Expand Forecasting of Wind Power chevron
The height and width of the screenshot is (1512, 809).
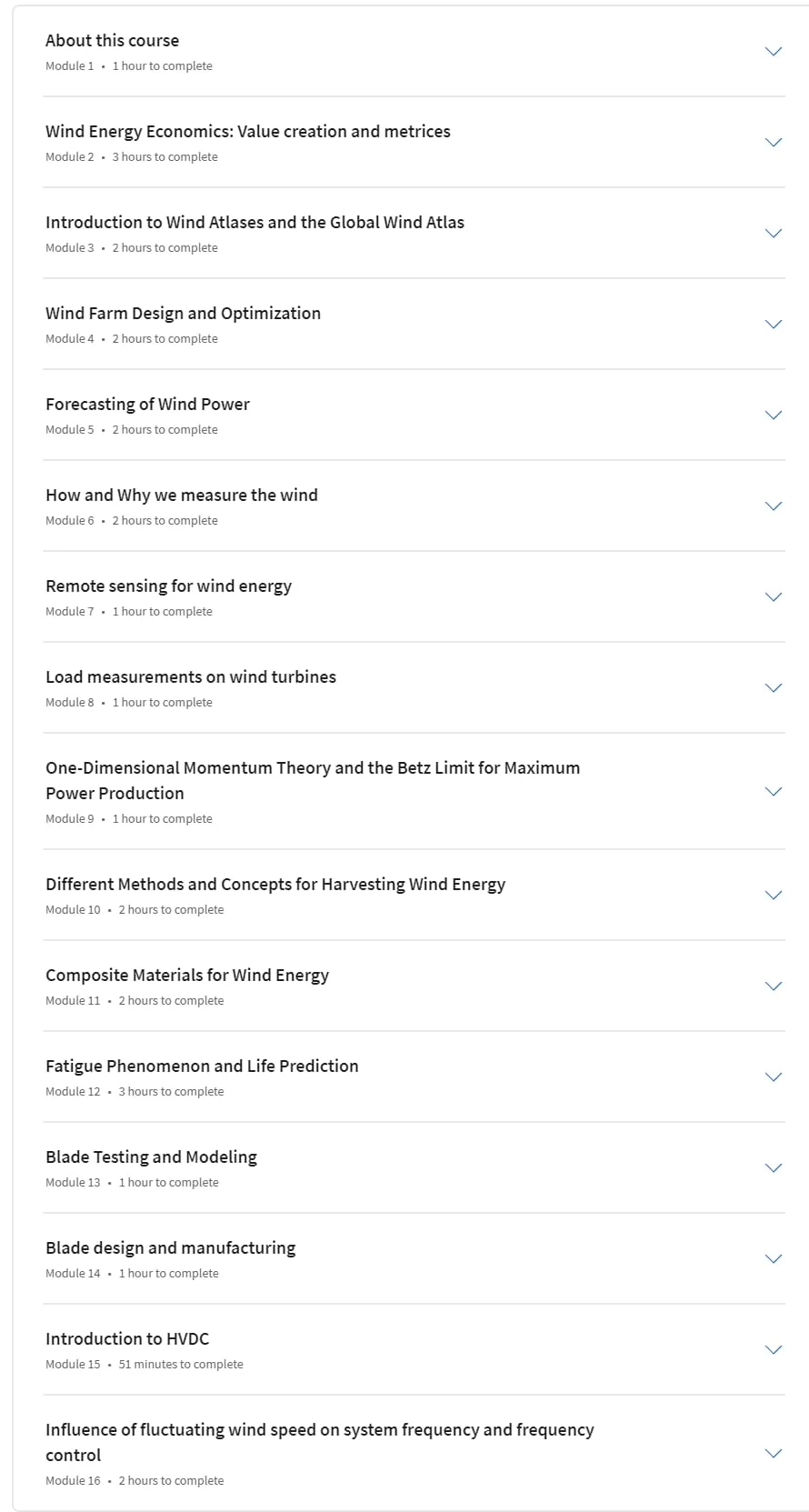pos(774,416)
